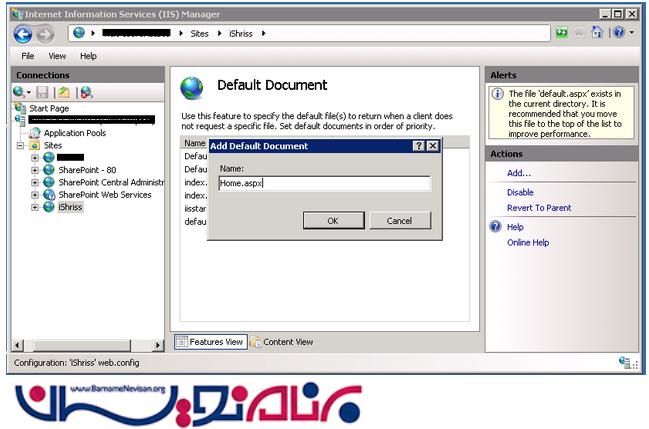Click the status bar network icon
The width and height of the screenshot is (649, 429).
pos(627,363)
